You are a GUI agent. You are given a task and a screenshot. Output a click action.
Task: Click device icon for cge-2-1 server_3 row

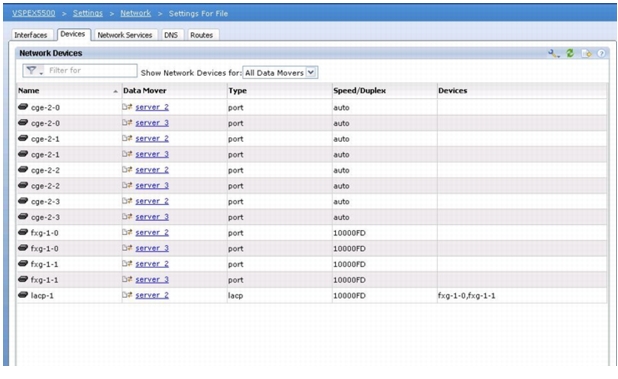point(23,154)
